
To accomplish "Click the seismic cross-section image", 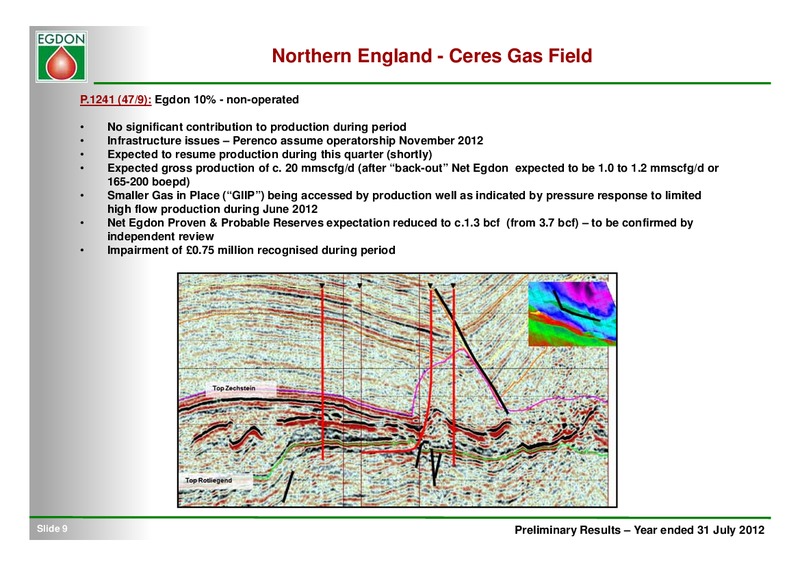I will (397, 390).
